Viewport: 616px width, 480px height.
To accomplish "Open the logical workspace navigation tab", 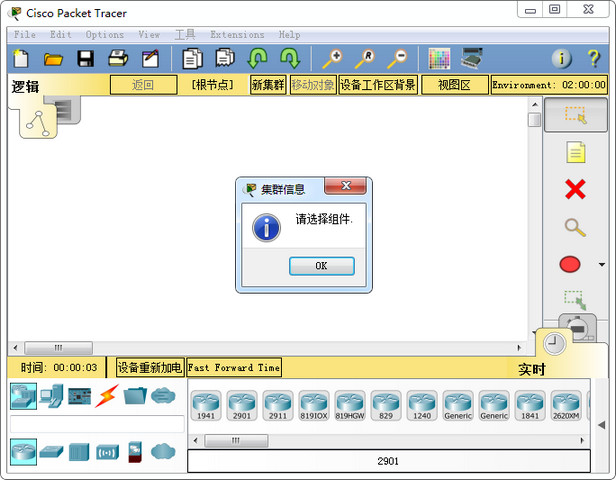I will click(40, 120).
